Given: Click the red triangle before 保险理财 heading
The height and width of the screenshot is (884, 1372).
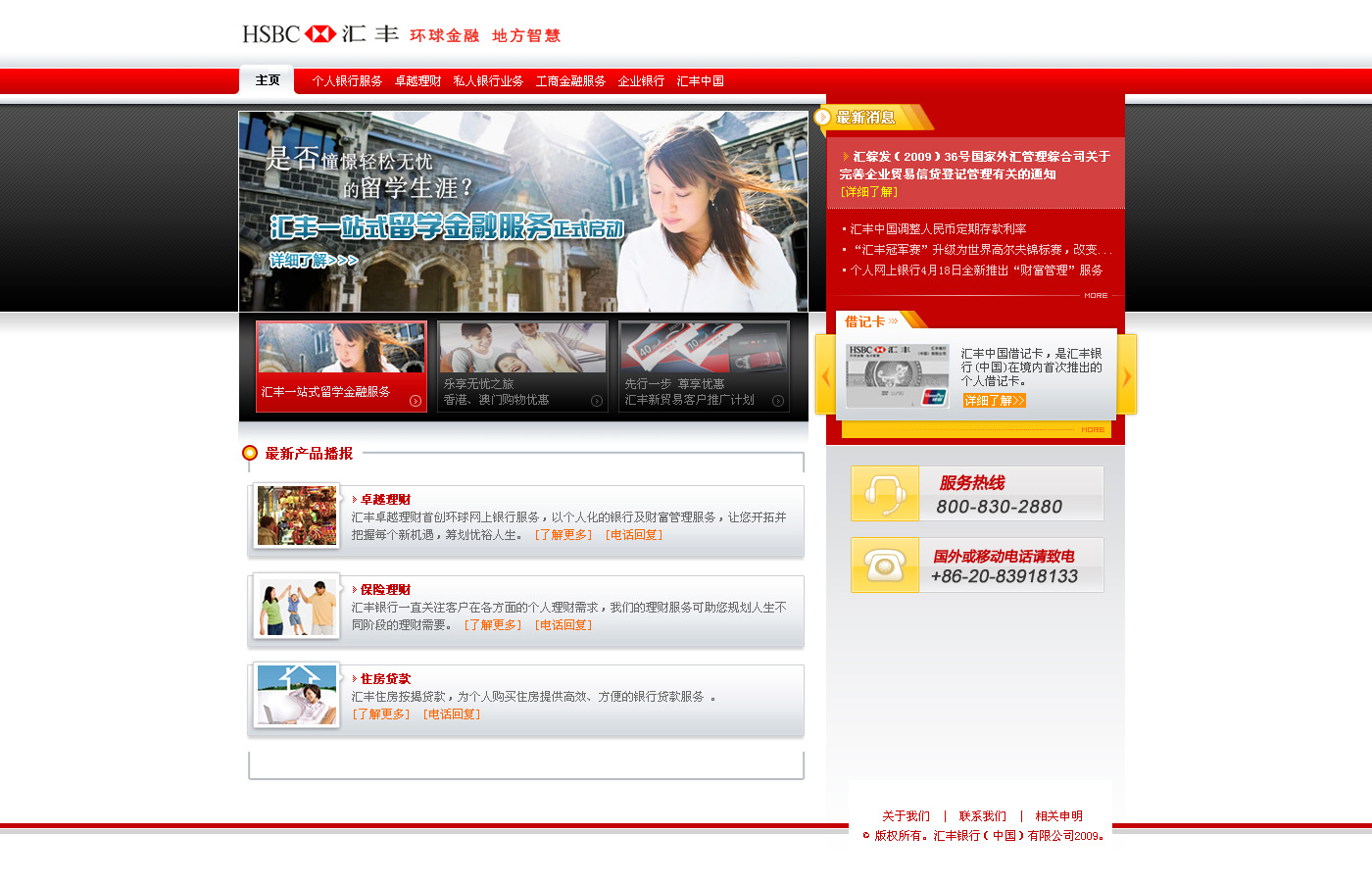Looking at the screenshot, I should click(355, 590).
